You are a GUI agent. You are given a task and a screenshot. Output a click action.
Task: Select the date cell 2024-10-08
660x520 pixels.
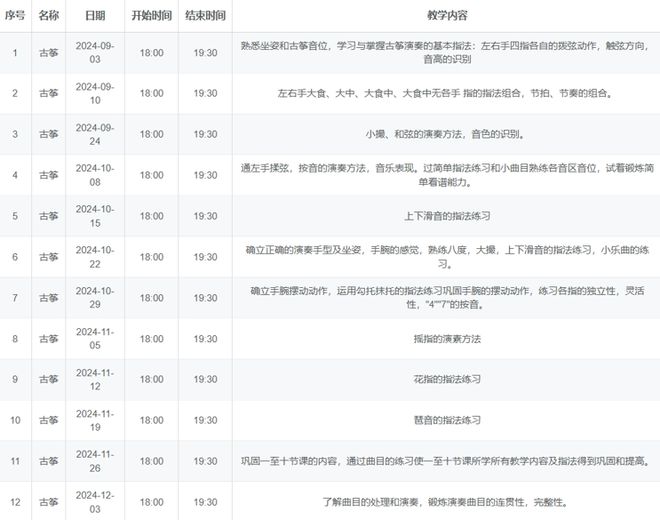tap(95, 175)
